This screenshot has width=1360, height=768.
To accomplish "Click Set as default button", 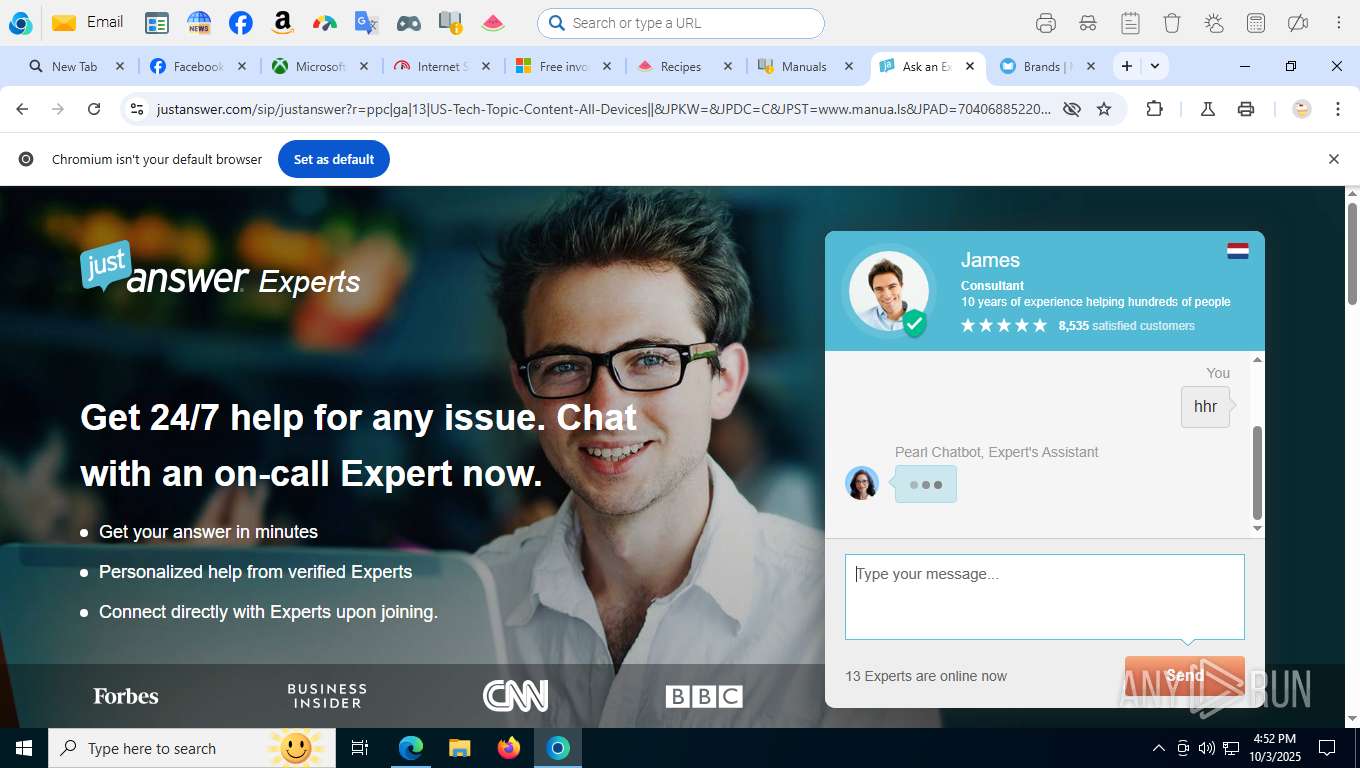I will pos(334,159).
